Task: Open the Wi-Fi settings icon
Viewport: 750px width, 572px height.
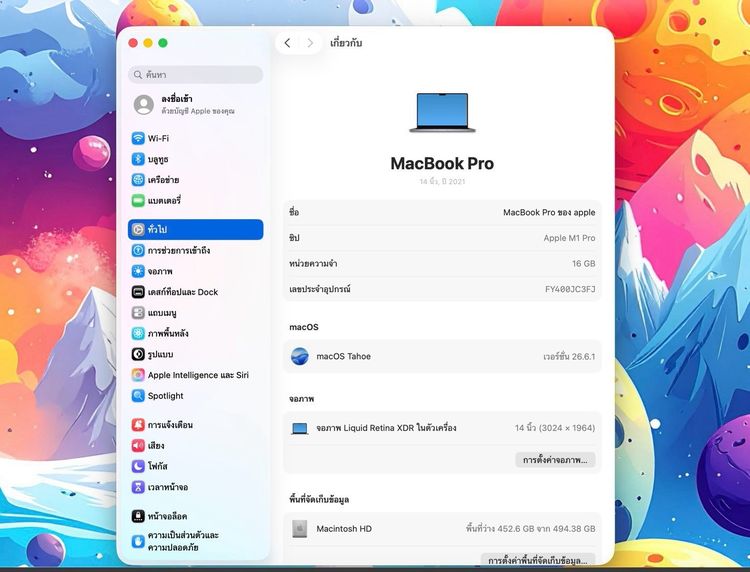Action: tap(138, 138)
